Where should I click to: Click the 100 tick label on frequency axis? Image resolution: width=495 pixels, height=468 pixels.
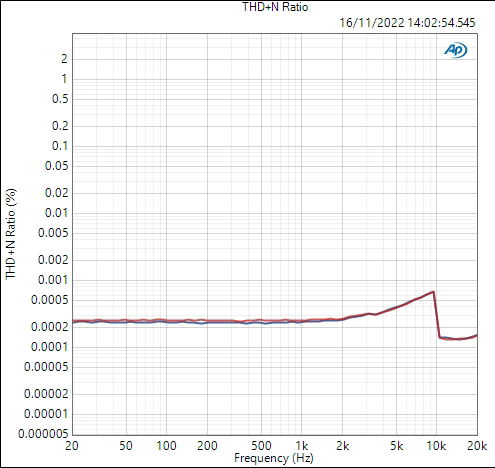click(x=166, y=446)
